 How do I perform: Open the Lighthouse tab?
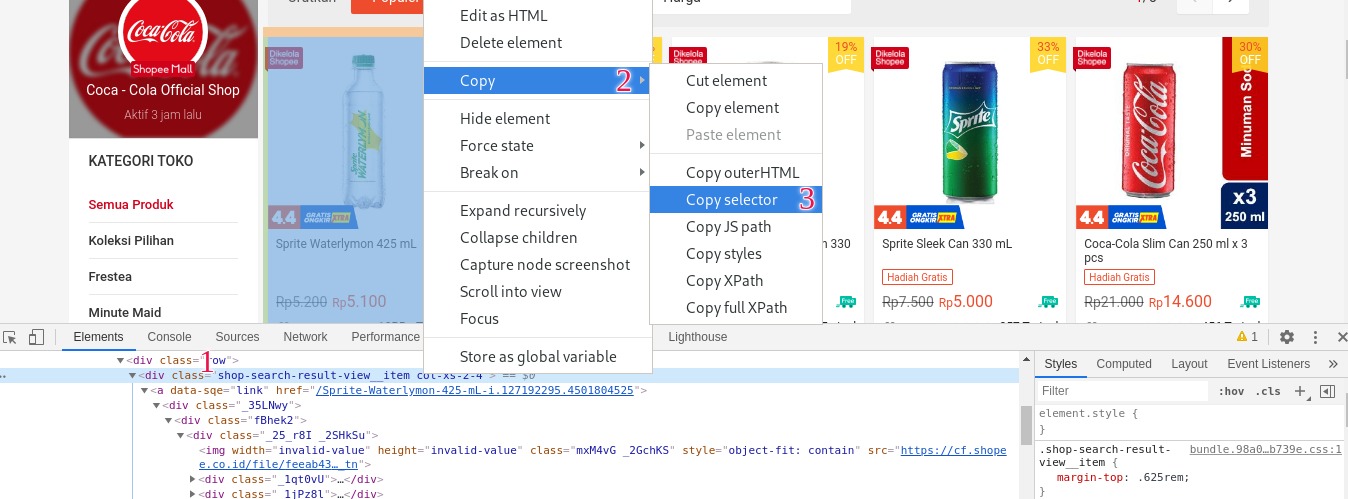click(698, 337)
